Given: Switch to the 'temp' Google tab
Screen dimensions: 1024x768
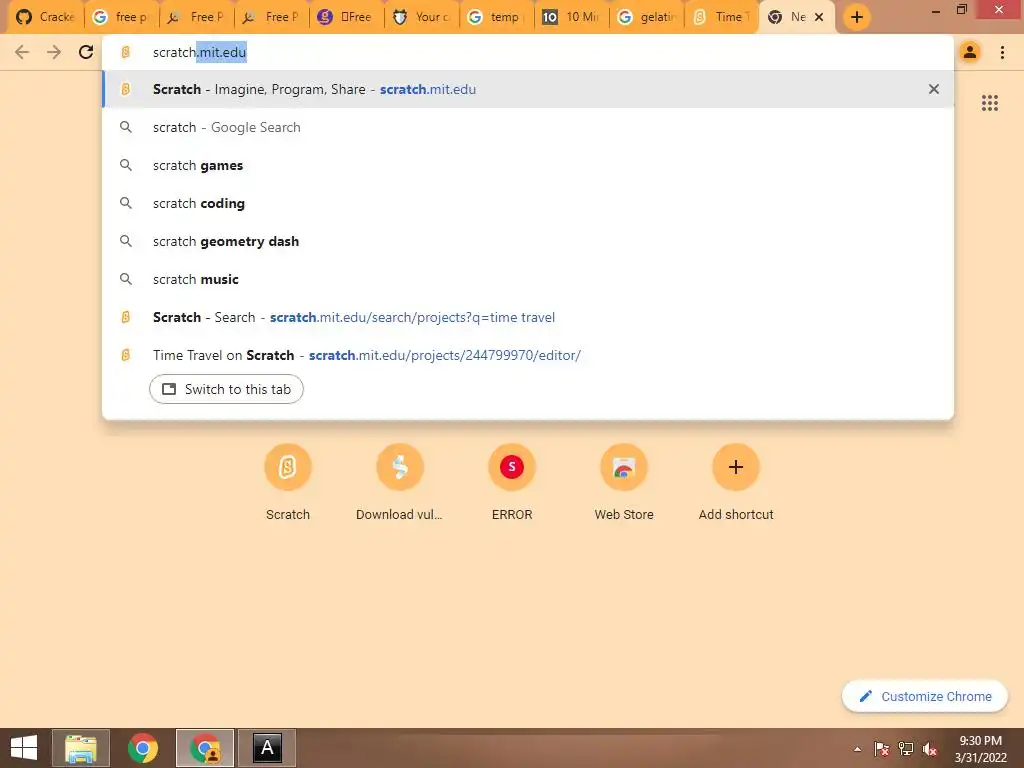Looking at the screenshot, I should 497,17.
